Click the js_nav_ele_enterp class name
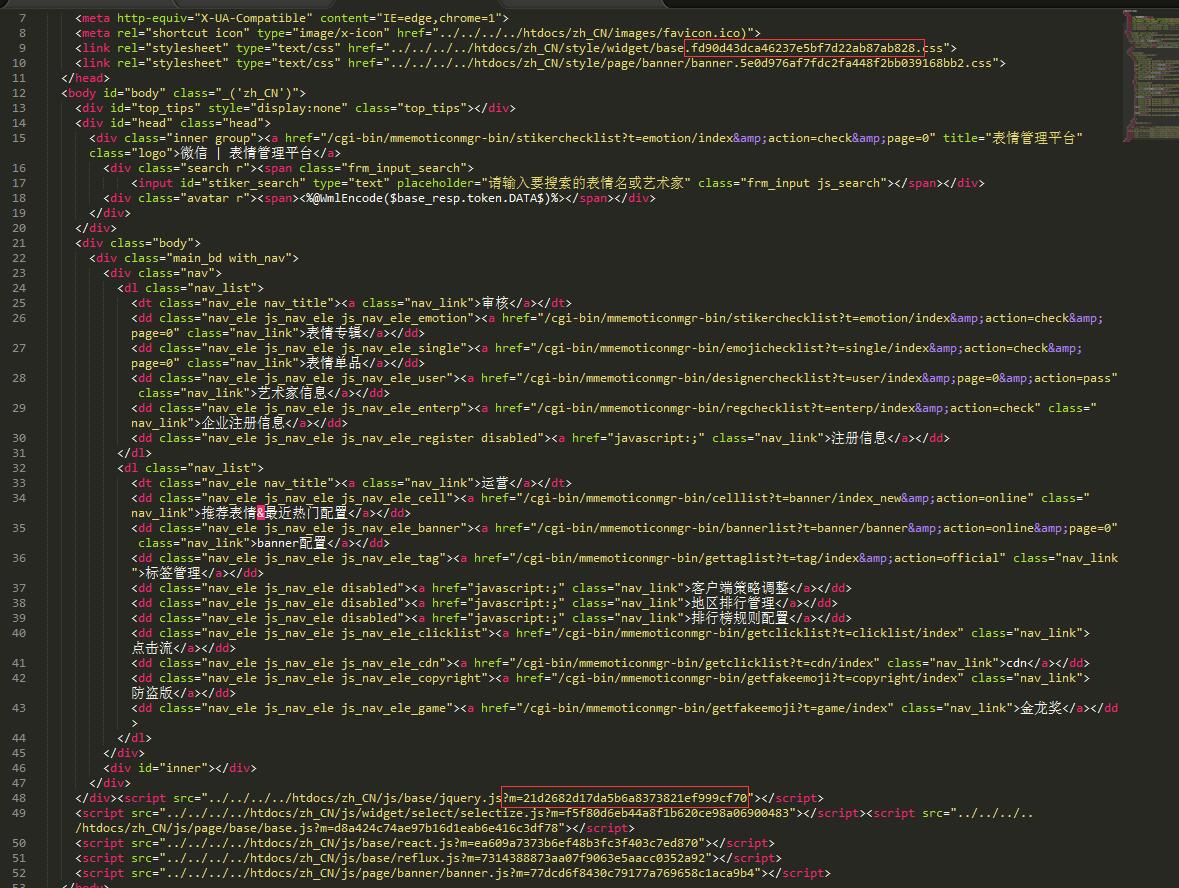 point(400,408)
